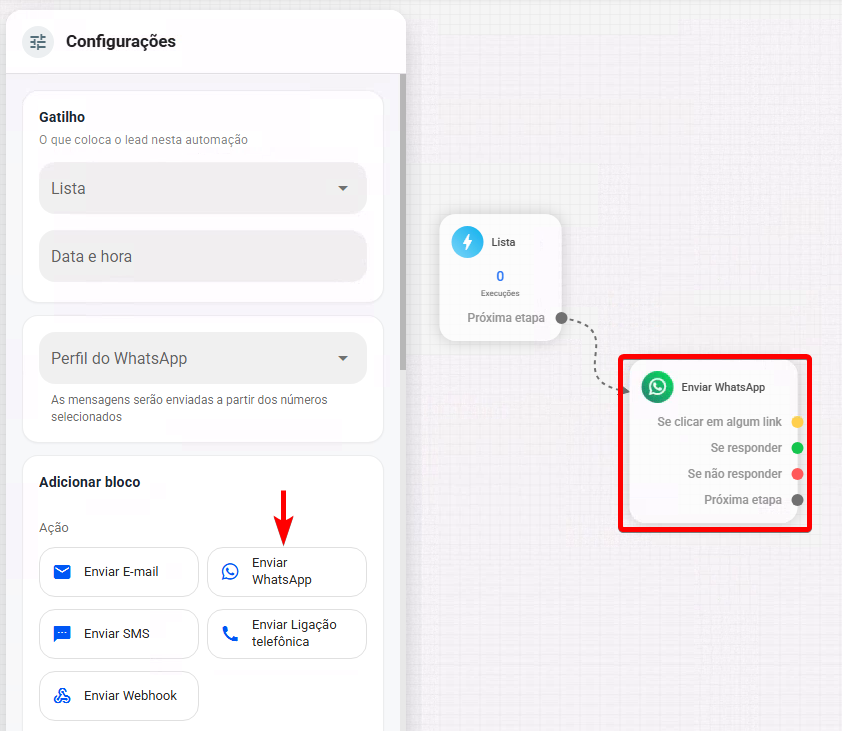Click the WhatsApp icon in Adicionar bloco
This screenshot has width=842, height=731.
pos(230,571)
